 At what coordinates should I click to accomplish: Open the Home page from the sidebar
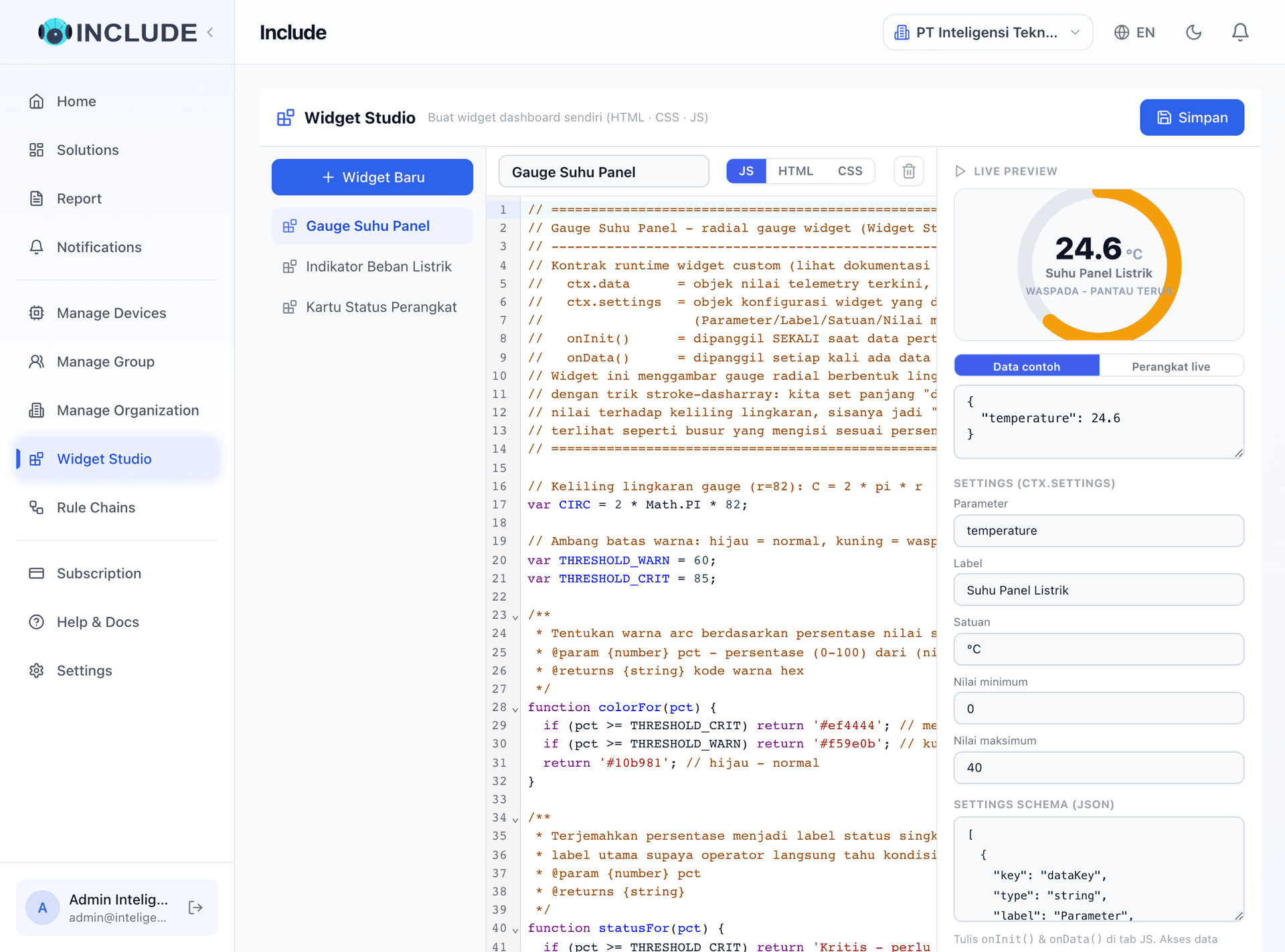click(x=117, y=101)
